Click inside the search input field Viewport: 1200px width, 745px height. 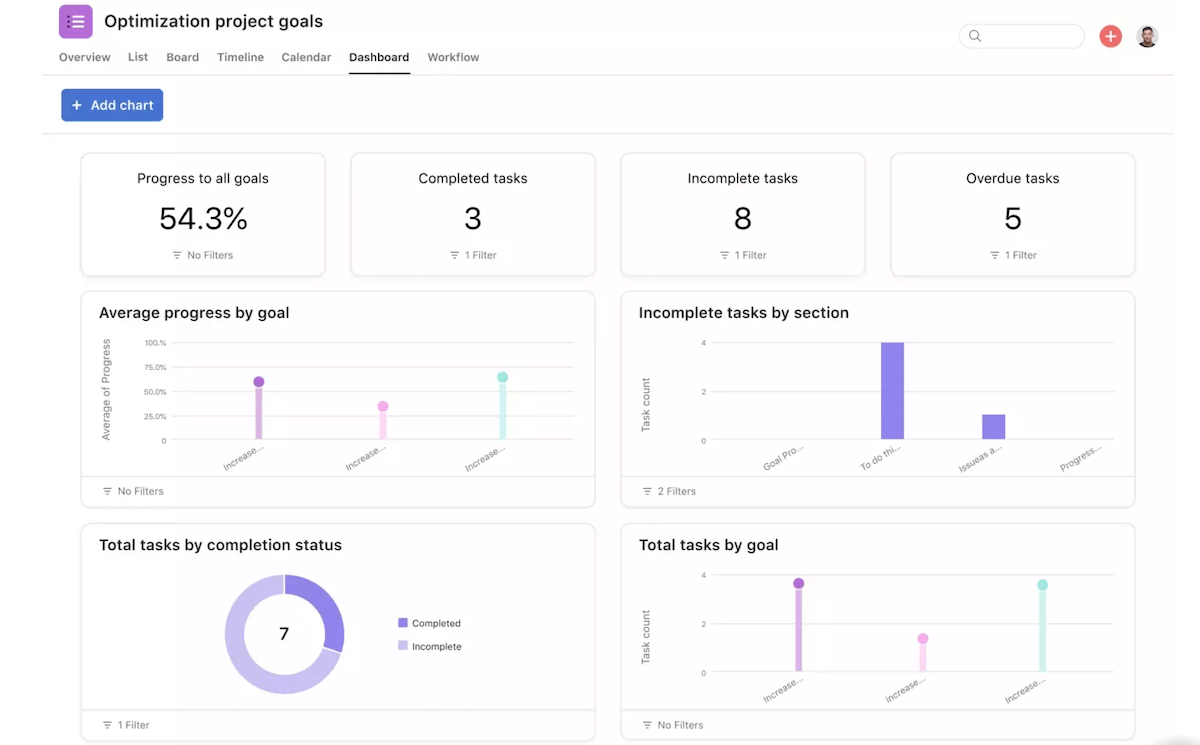pos(1030,36)
